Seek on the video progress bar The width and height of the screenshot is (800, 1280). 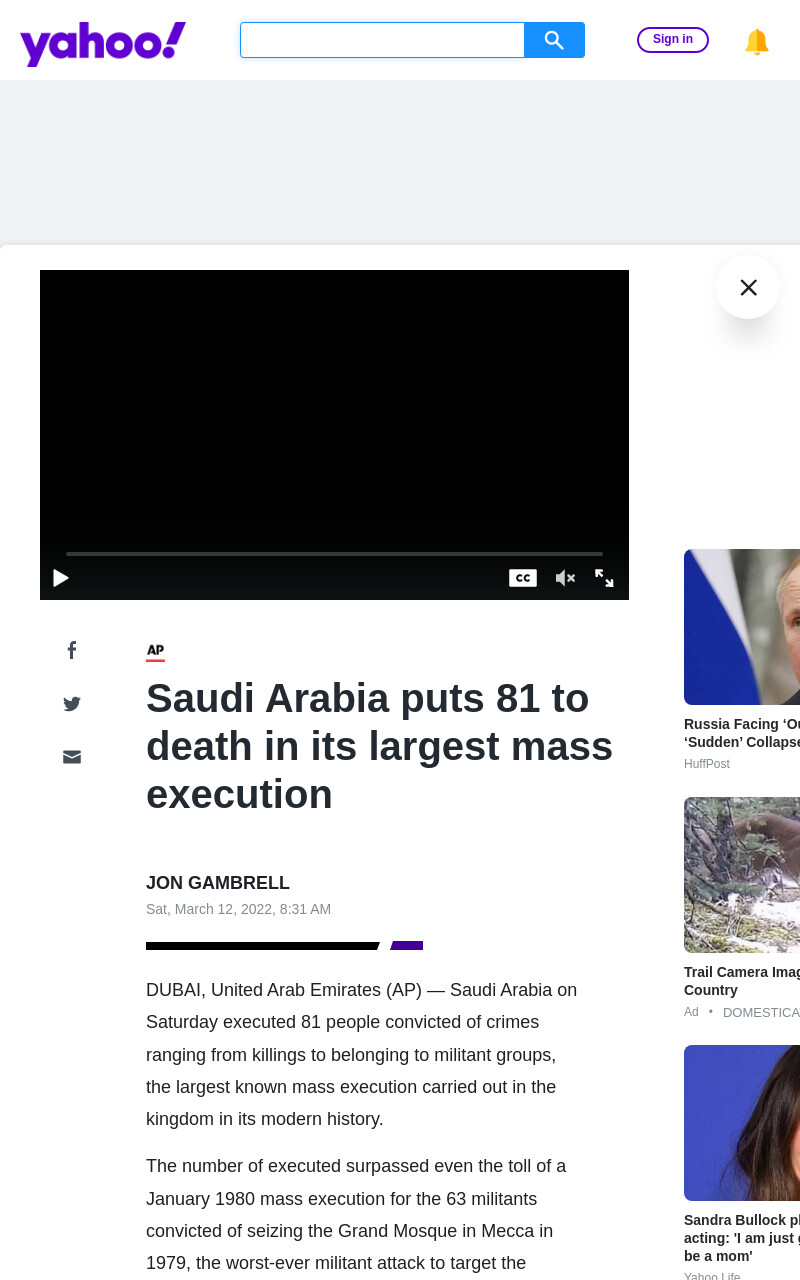(x=334, y=553)
